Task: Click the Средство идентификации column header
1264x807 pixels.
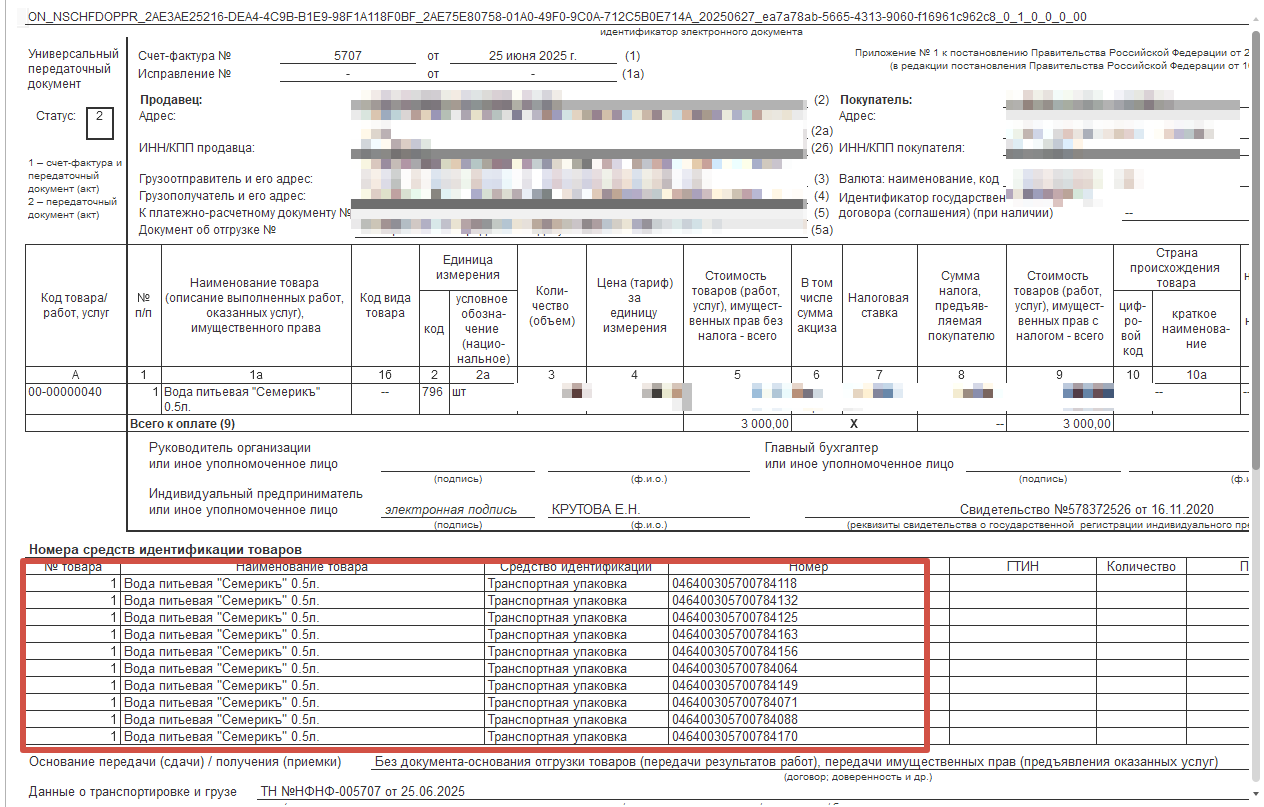Action: (x=576, y=567)
